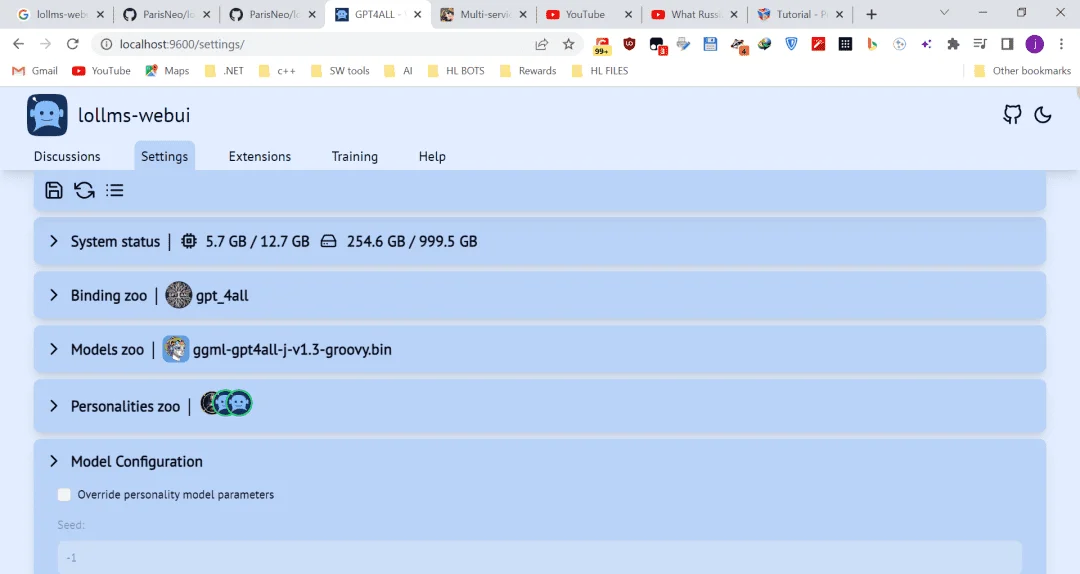Open Chrome three-dot menu
This screenshot has width=1080, height=574.
click(x=1061, y=44)
